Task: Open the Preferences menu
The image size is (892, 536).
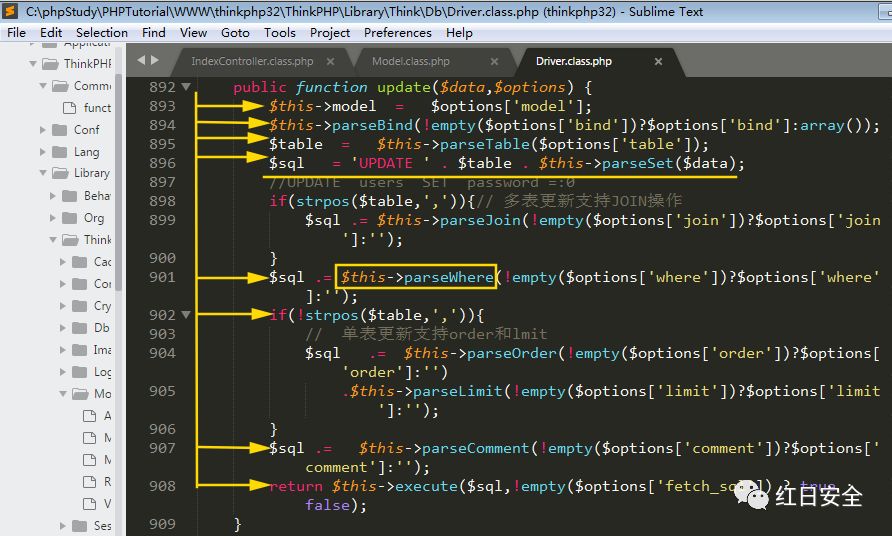Action: (x=398, y=32)
